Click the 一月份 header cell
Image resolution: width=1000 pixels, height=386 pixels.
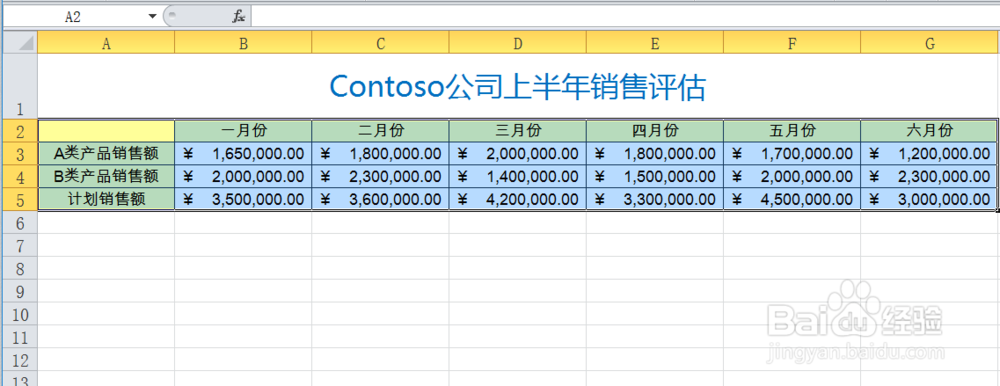tap(243, 131)
